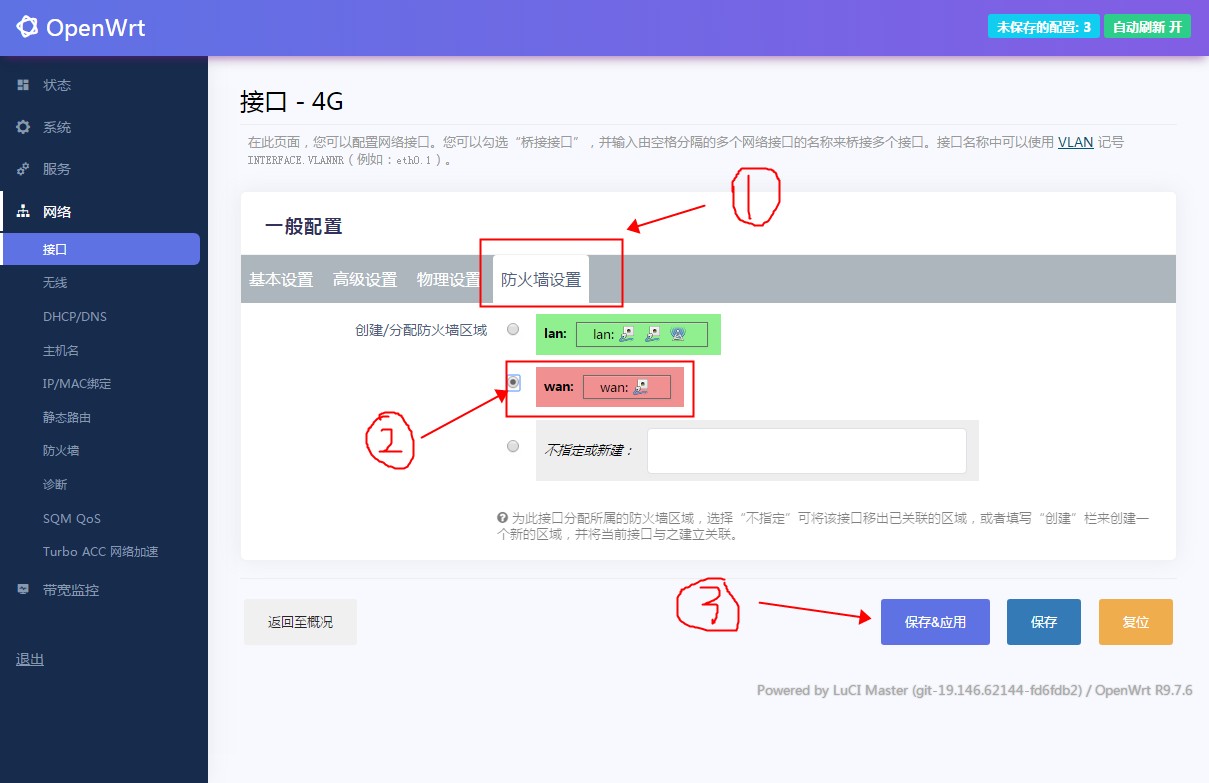
Task: Click the 一般配置 section title
Action: [x=304, y=227]
